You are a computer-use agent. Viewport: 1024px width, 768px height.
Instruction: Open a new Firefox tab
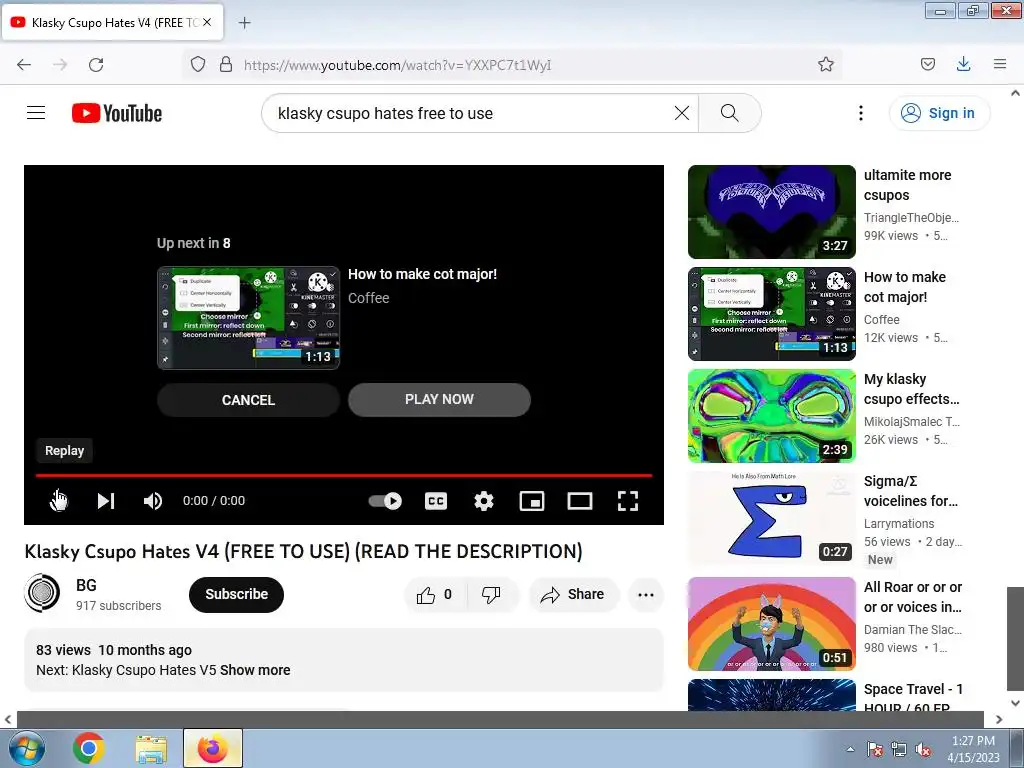[x=244, y=23]
